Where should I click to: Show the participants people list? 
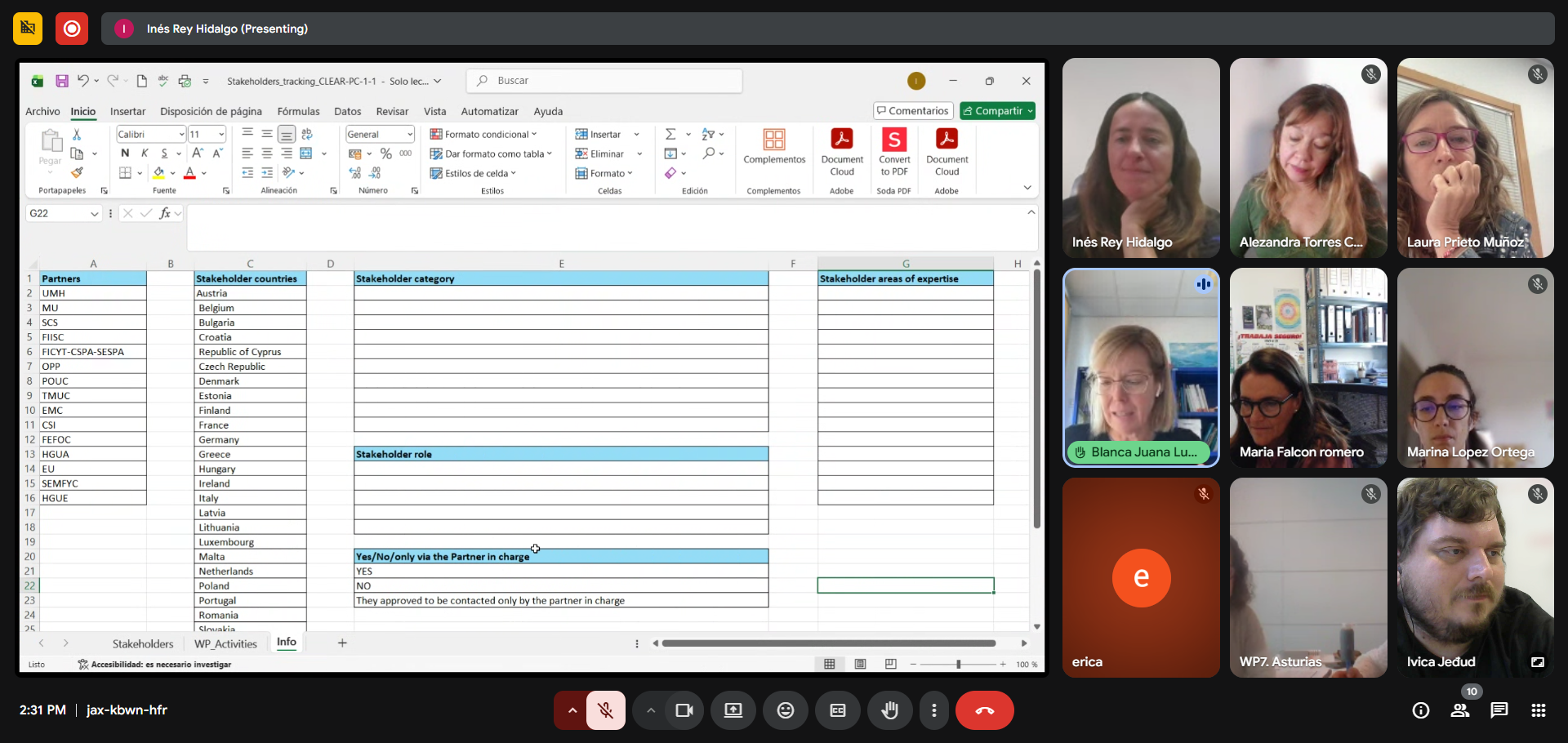point(1459,710)
